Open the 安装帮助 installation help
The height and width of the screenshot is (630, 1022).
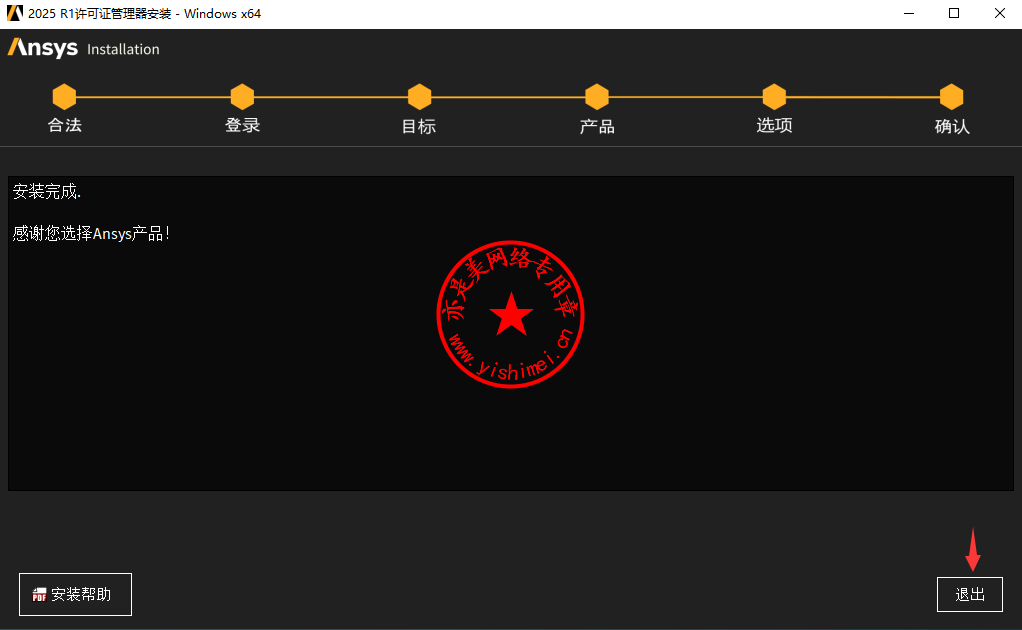(x=75, y=594)
